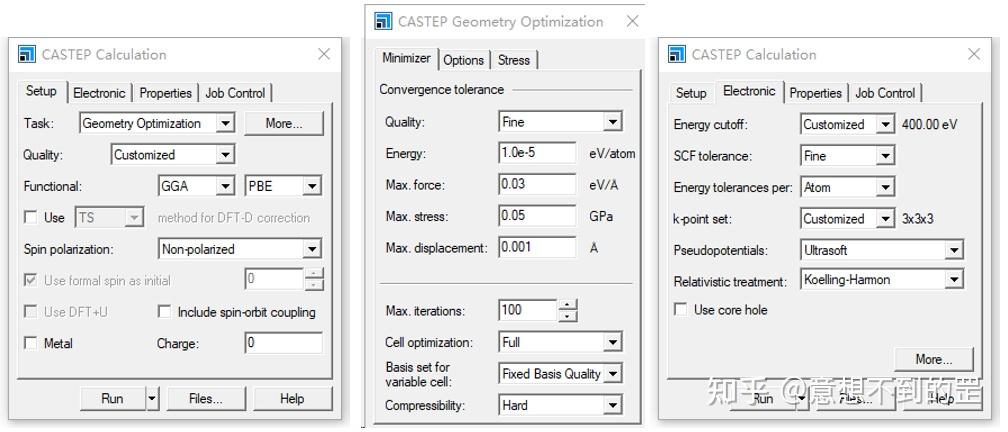
Task: Switch to the Stress tab
Action: (x=514, y=60)
